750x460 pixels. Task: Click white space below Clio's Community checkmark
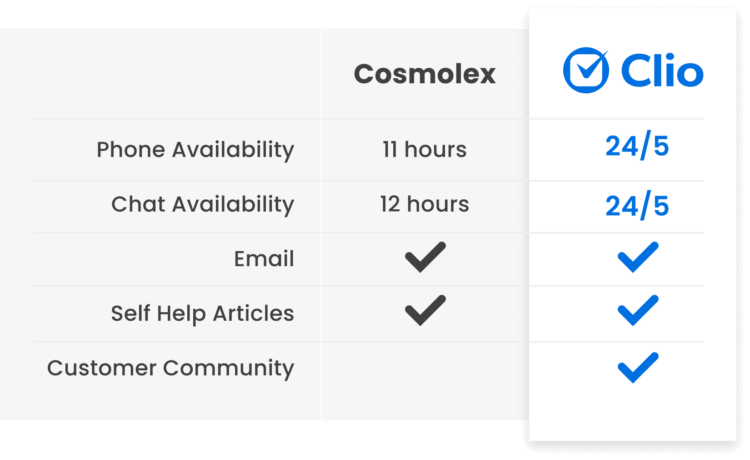point(637,415)
